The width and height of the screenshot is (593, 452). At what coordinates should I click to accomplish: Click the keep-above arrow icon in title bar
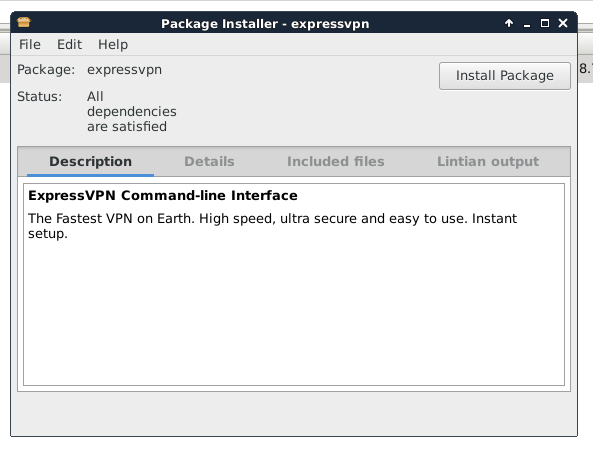[509, 23]
